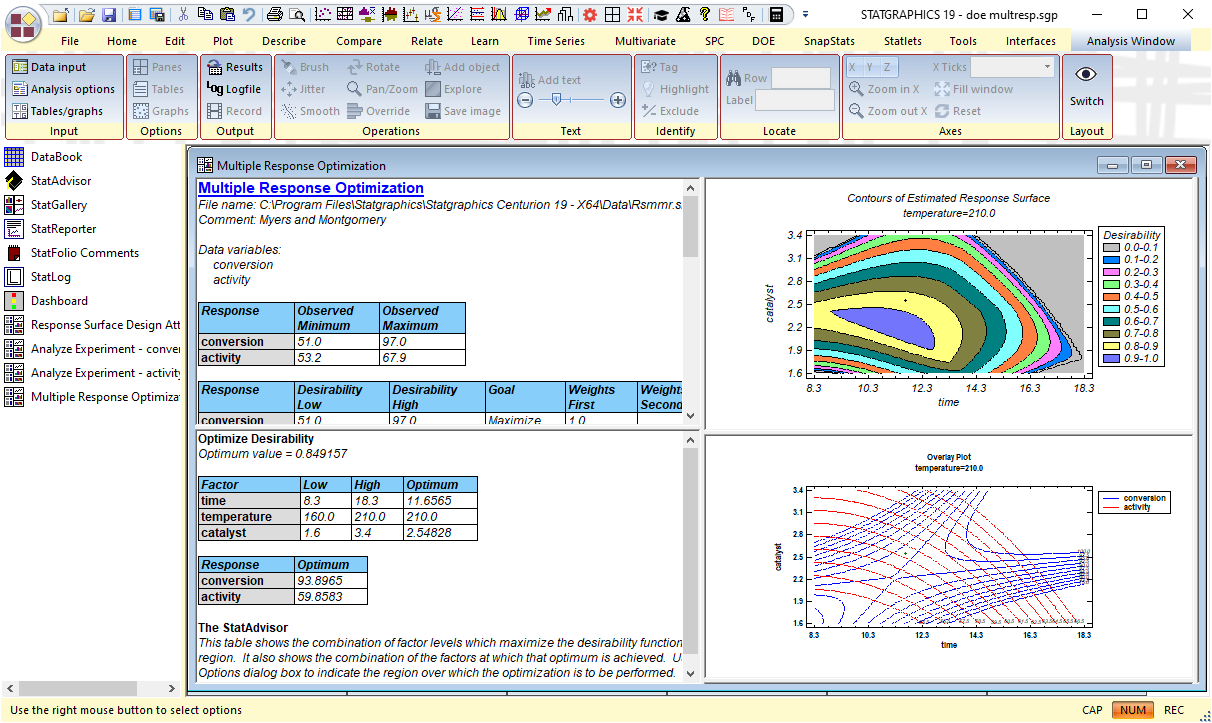Click the Save image operation
Image resolution: width=1212 pixels, height=723 pixels.
tap(462, 111)
